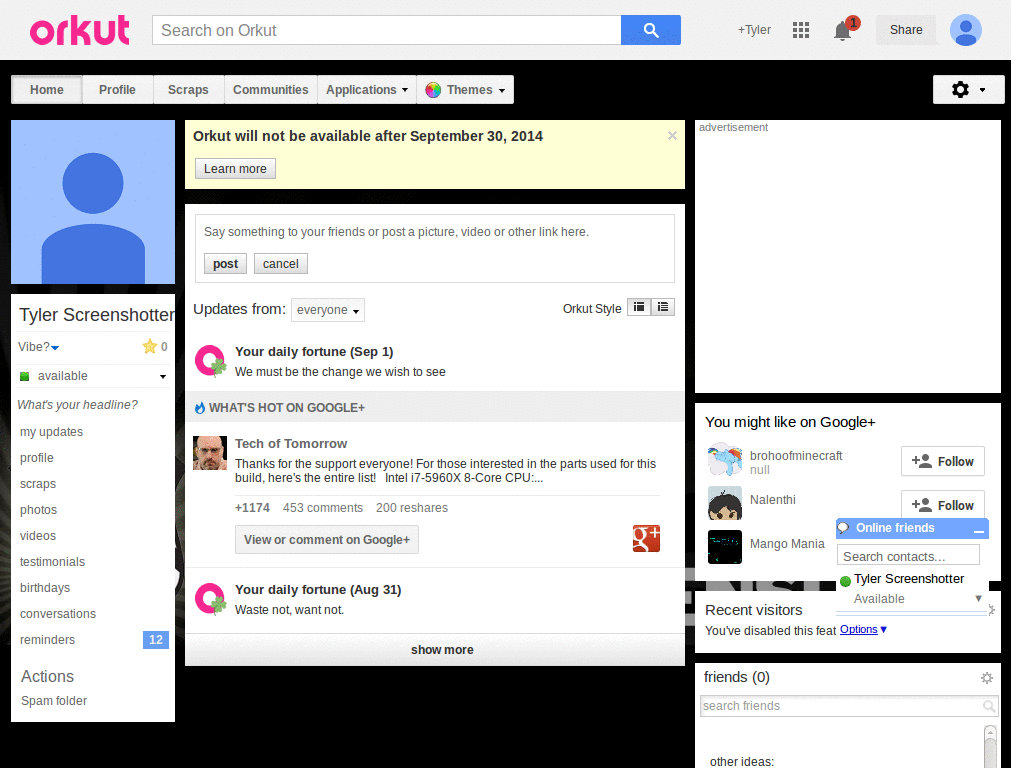Click 453 comments count
Viewport: 1024px width, 768px height.
tap(323, 508)
